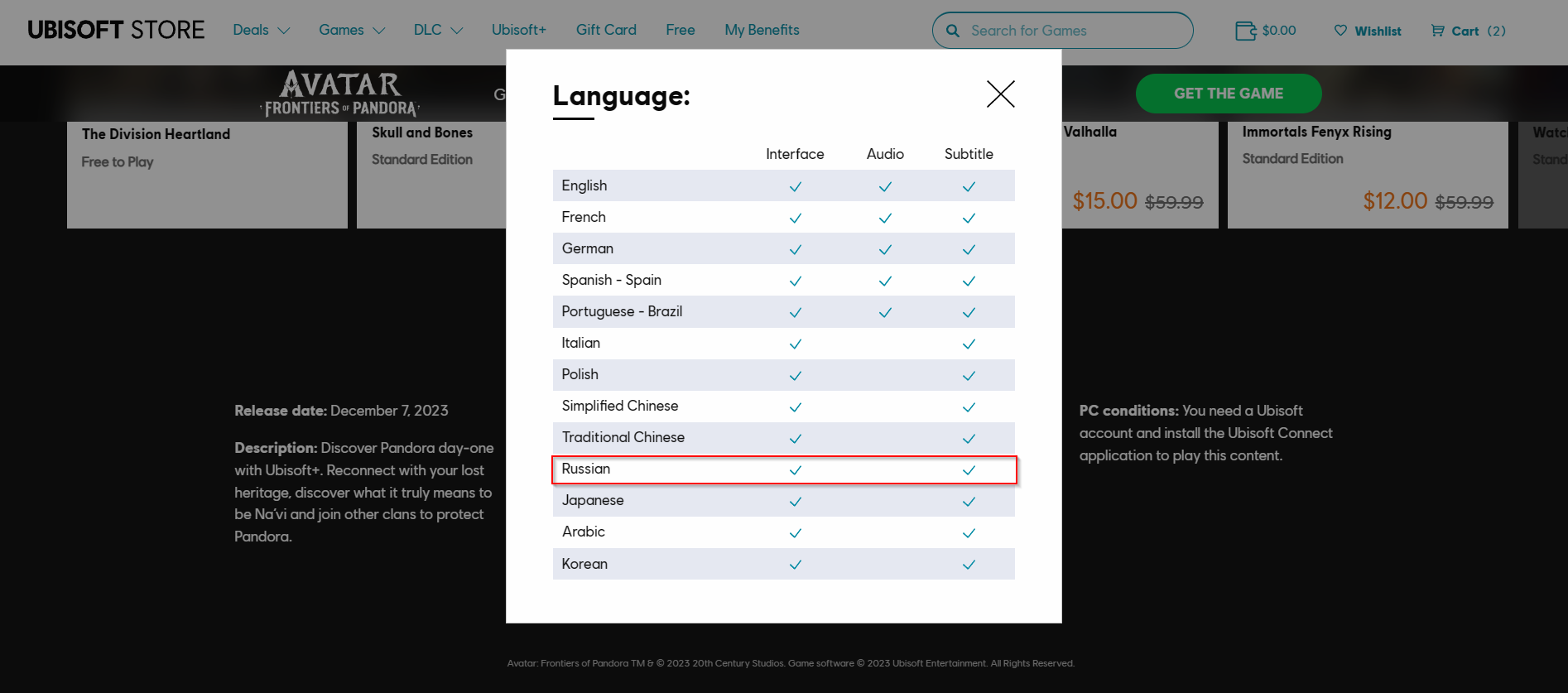Select the French language row label
This screenshot has width=1568, height=693.
click(584, 217)
